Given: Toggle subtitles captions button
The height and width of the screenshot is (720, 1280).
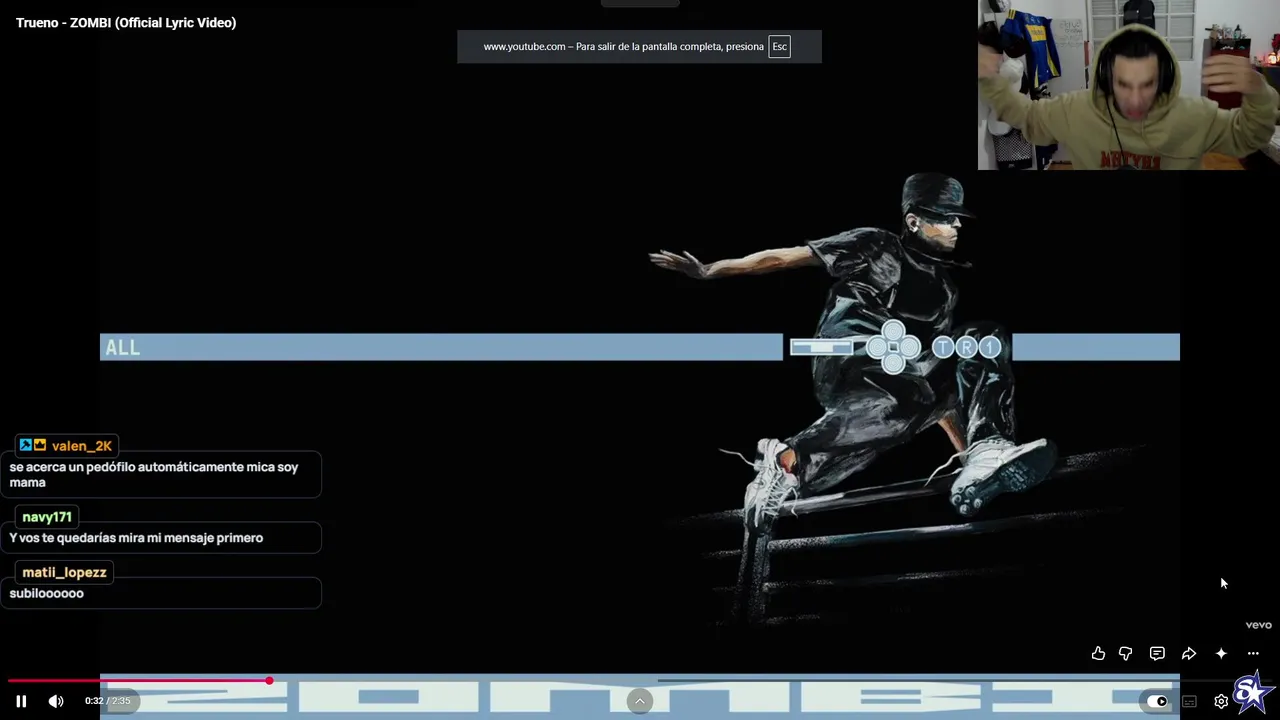Looking at the screenshot, I should click(x=1189, y=701).
